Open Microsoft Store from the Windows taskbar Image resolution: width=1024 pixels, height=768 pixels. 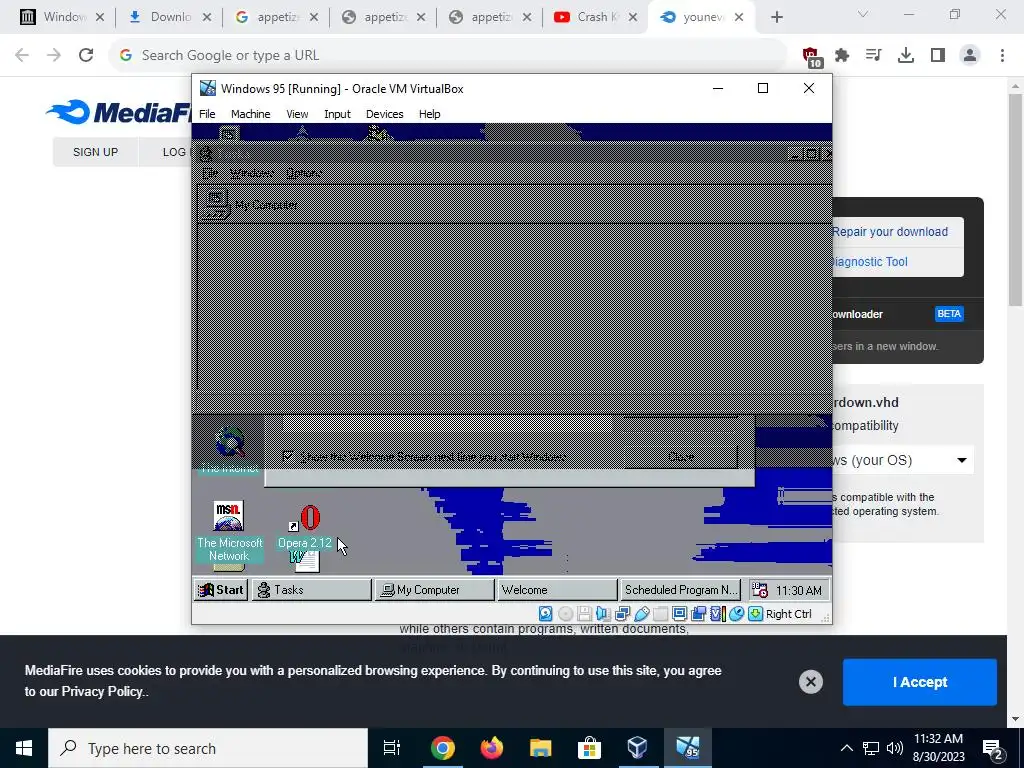pos(589,748)
